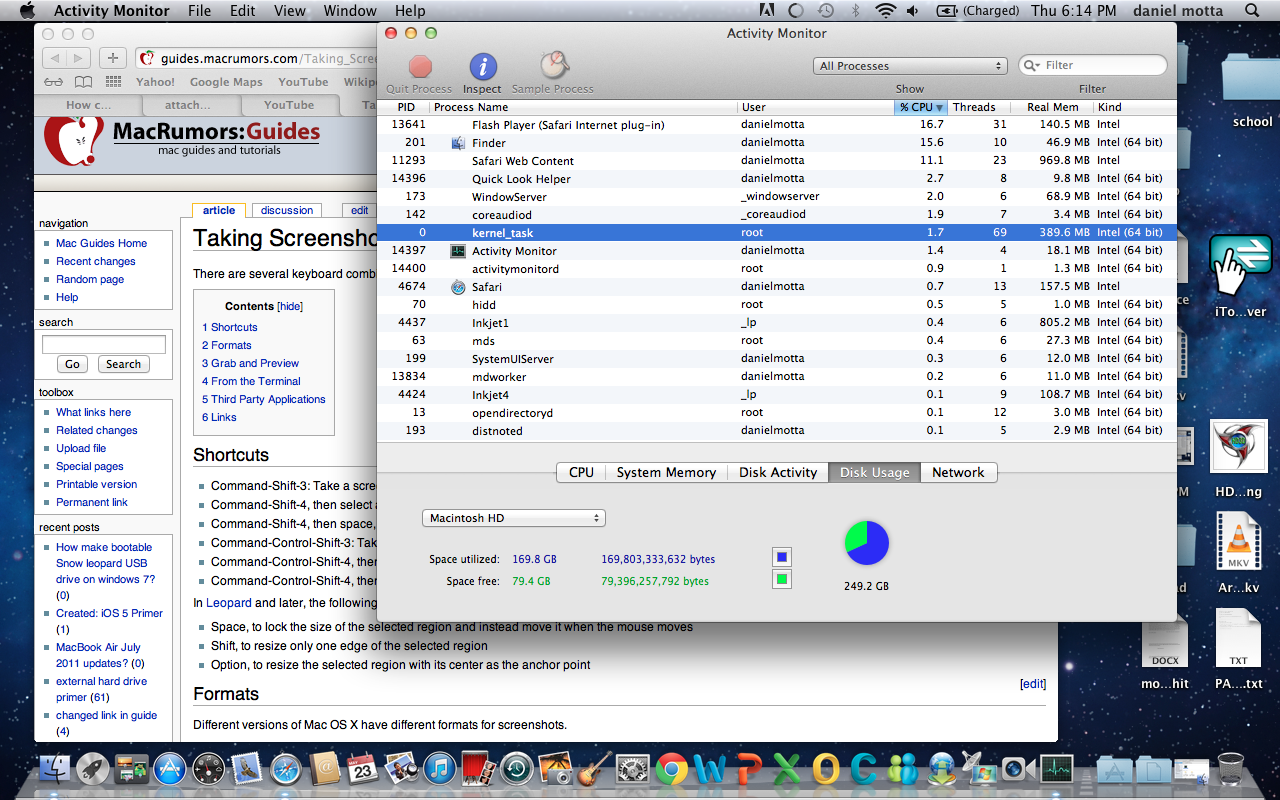
Task: Click the Quit Process stop-sign icon
Action: click(420, 67)
